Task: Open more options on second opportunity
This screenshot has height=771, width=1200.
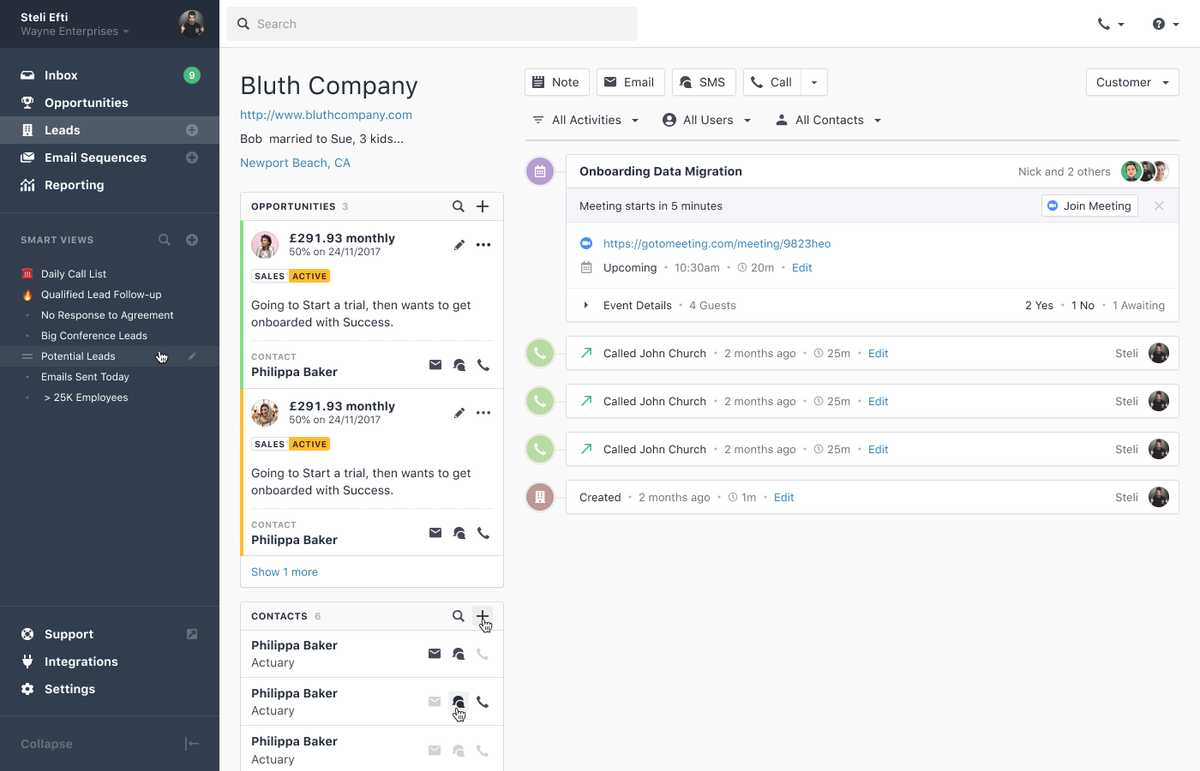Action: tap(483, 413)
